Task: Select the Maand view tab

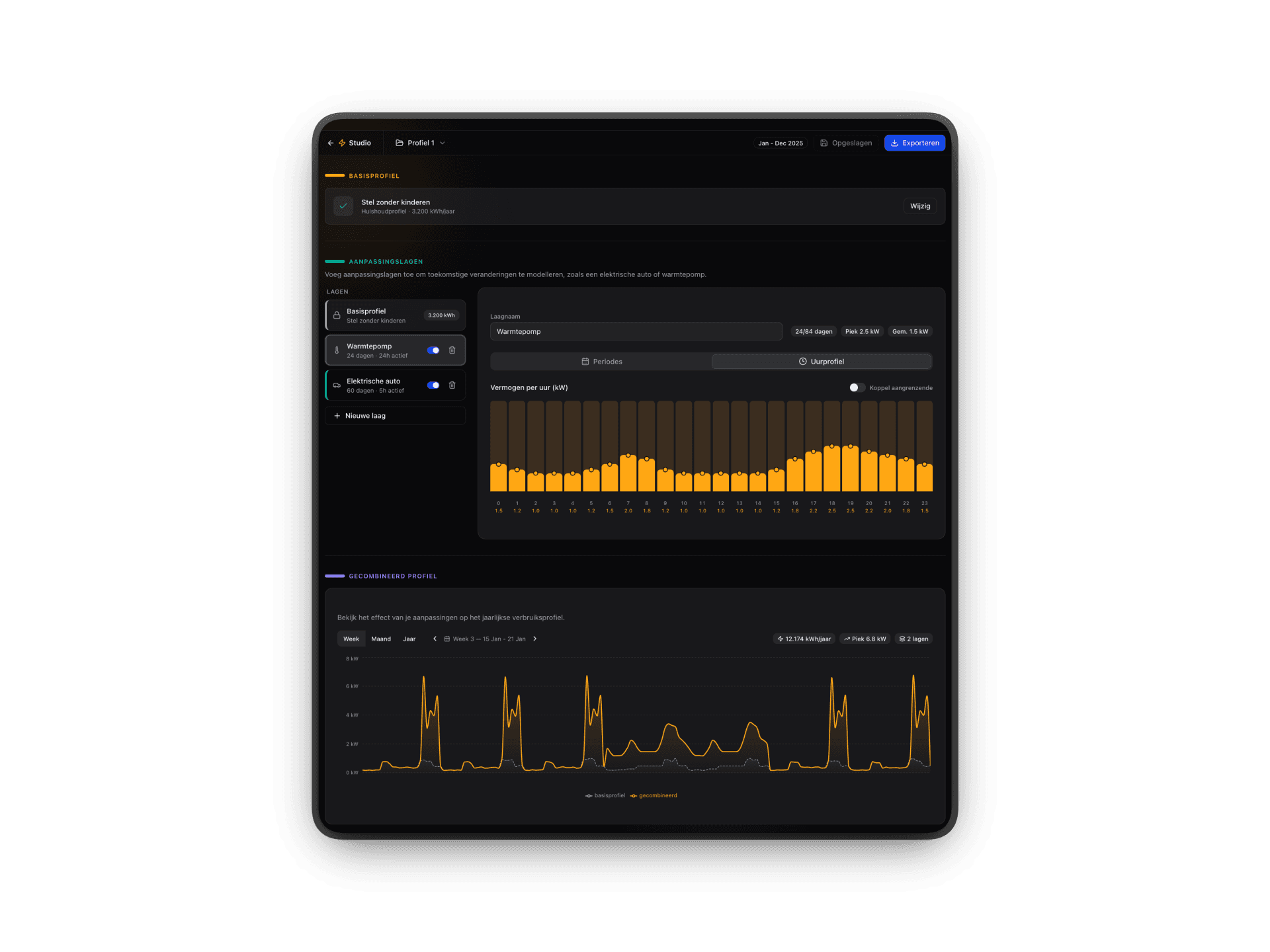Action: pos(381,639)
